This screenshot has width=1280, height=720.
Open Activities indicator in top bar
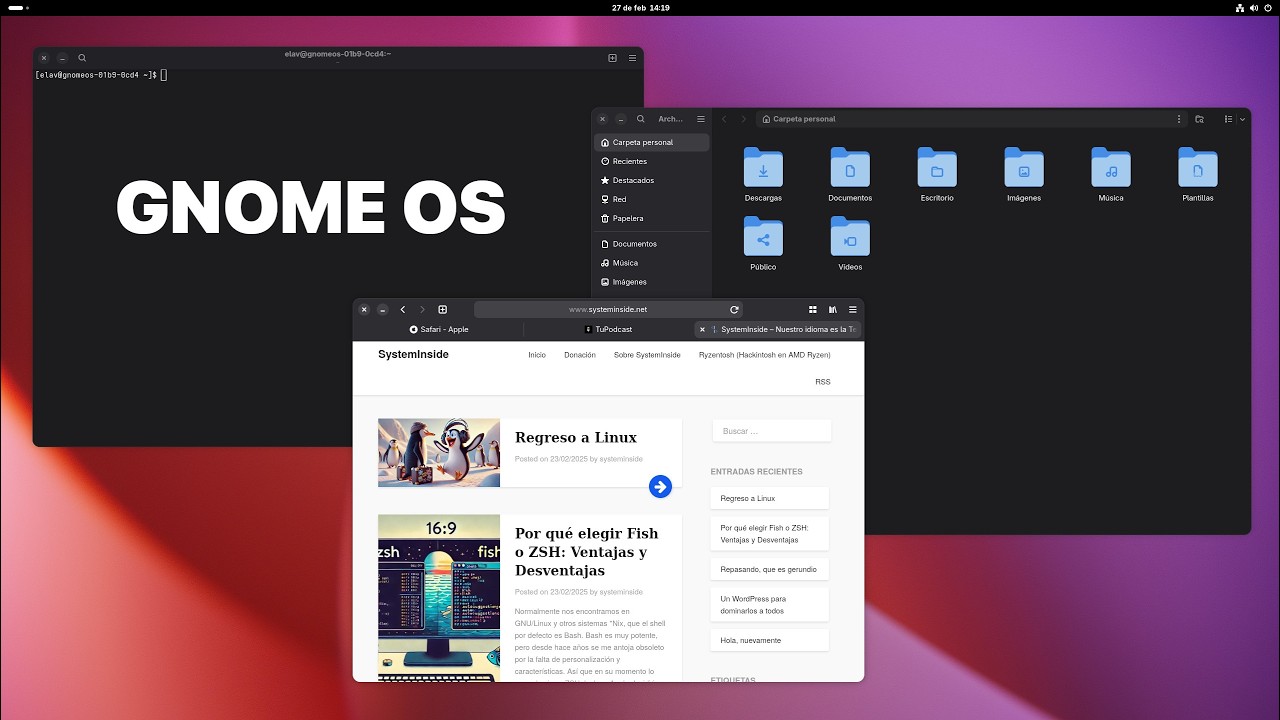[x=19, y=8]
